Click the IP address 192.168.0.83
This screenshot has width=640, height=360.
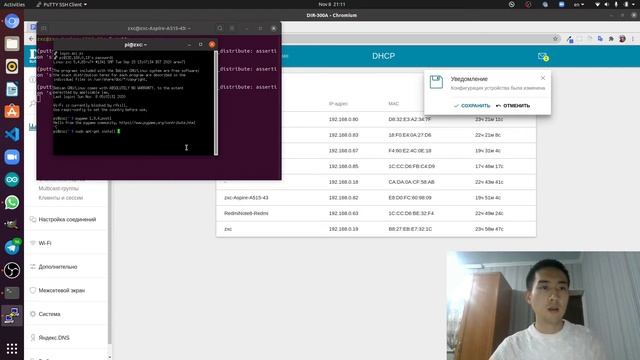[343, 135]
